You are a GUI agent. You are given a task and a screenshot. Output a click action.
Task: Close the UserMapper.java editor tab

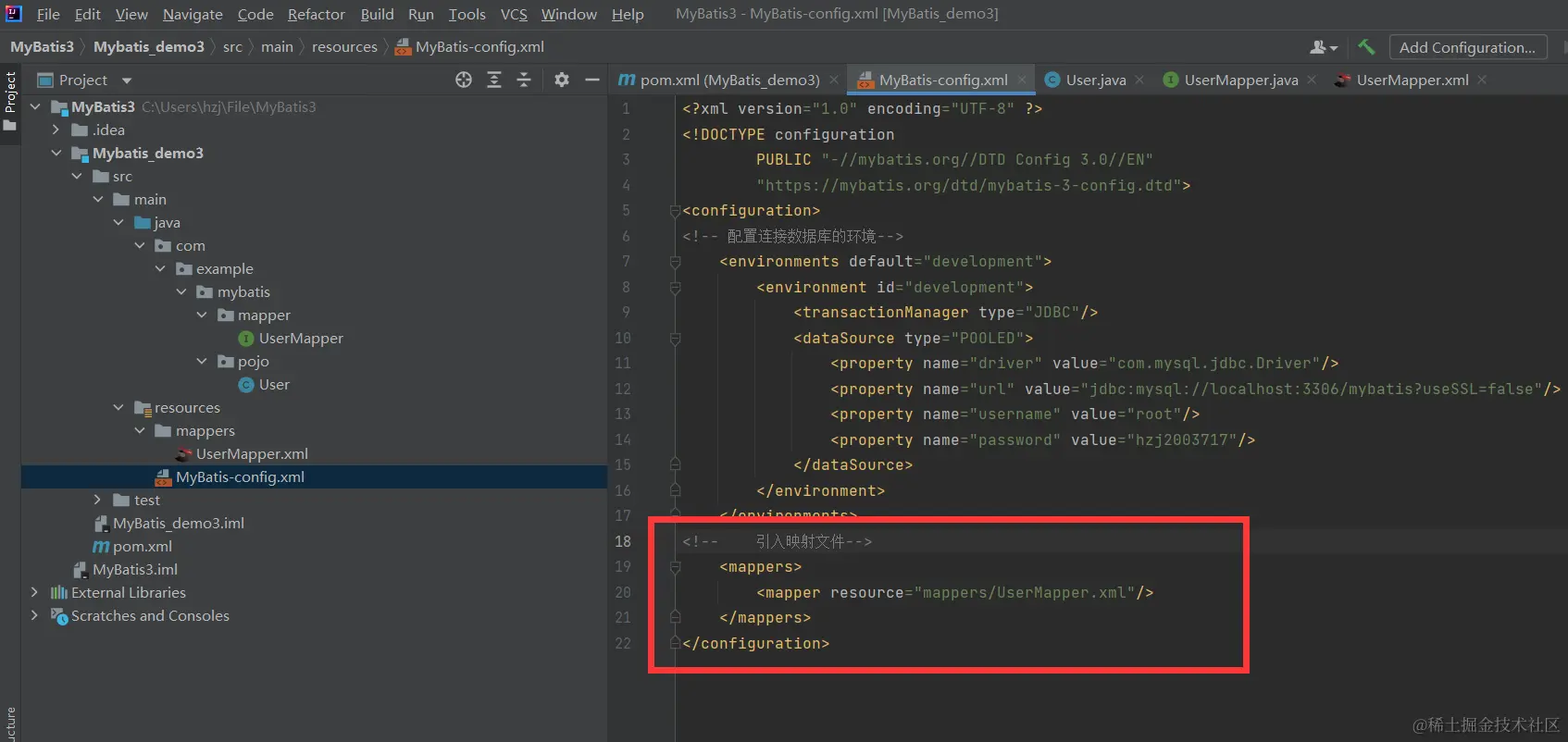click(x=1312, y=80)
